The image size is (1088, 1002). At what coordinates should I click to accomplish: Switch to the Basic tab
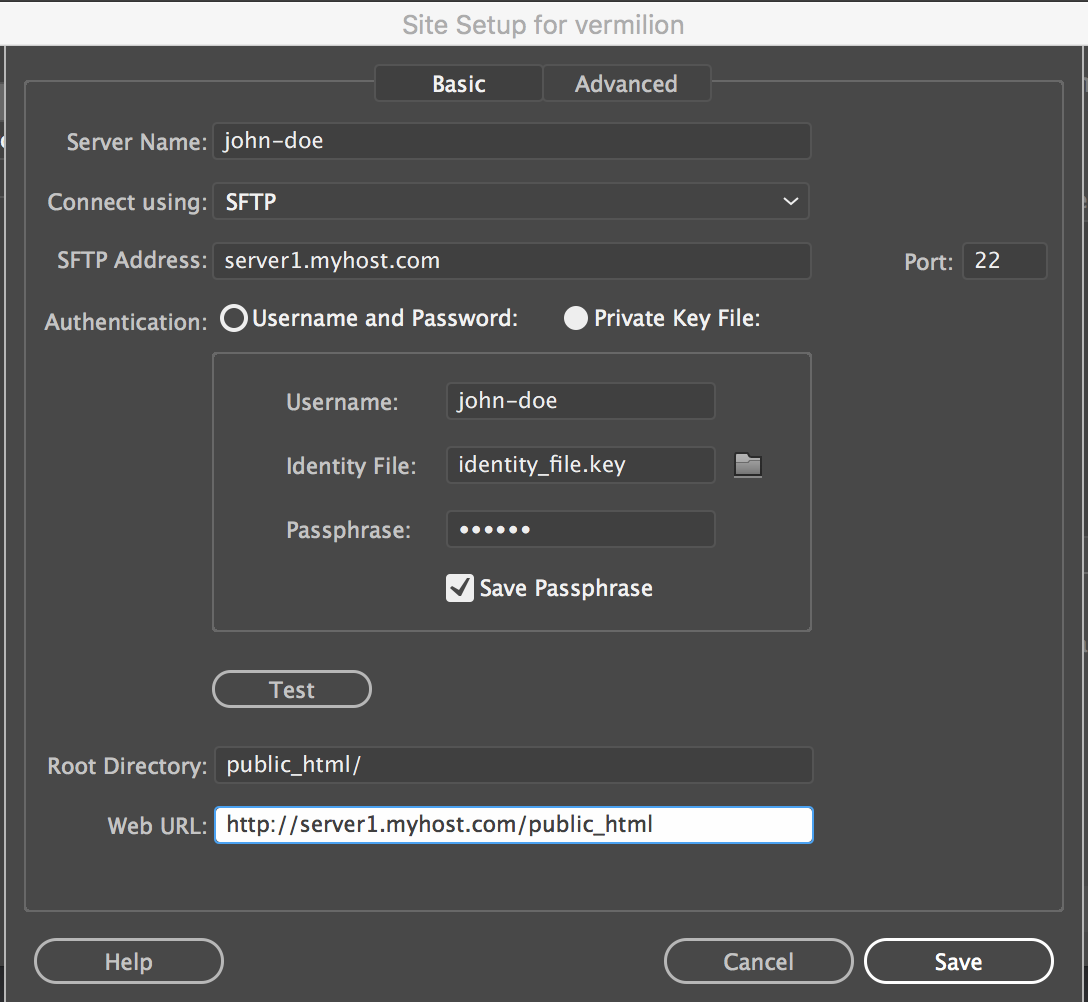457,84
